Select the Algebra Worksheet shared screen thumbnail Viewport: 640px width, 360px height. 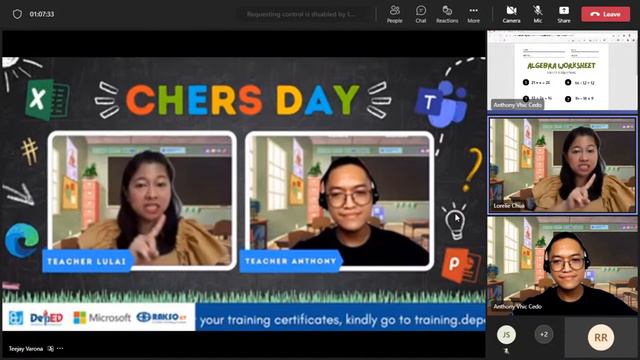coord(562,71)
